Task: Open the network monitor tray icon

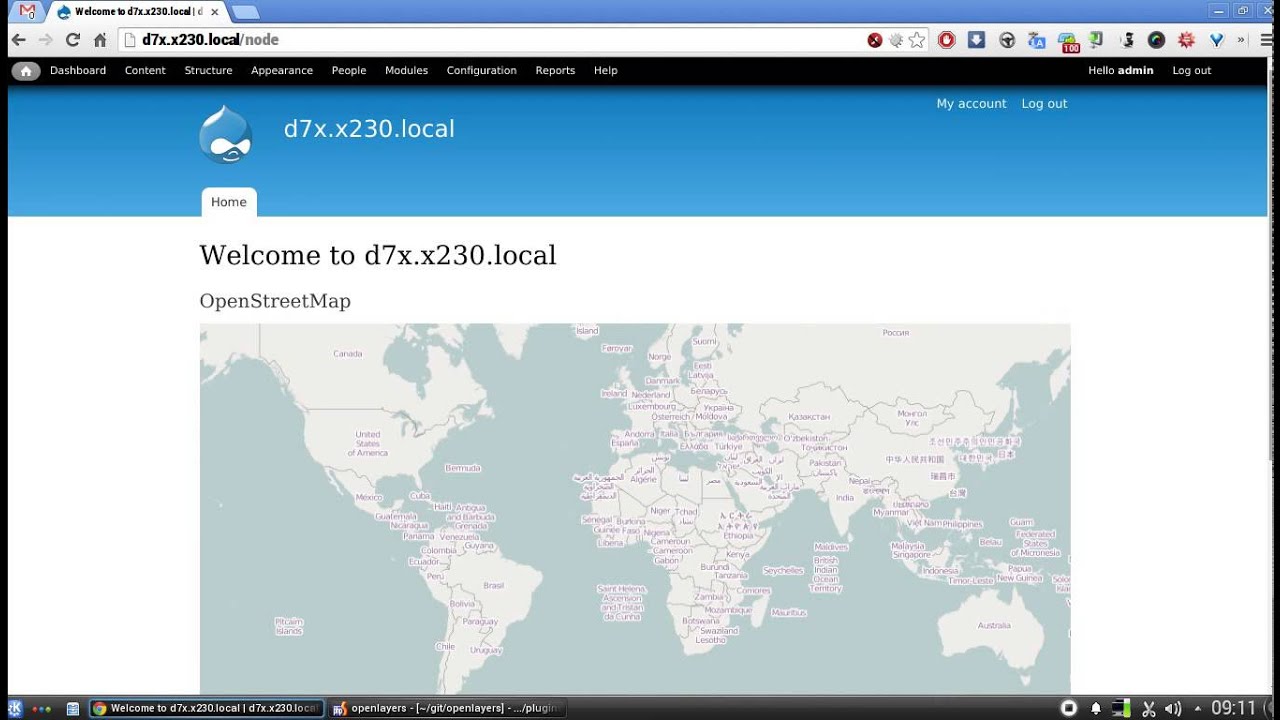Action: [x=1122, y=709]
